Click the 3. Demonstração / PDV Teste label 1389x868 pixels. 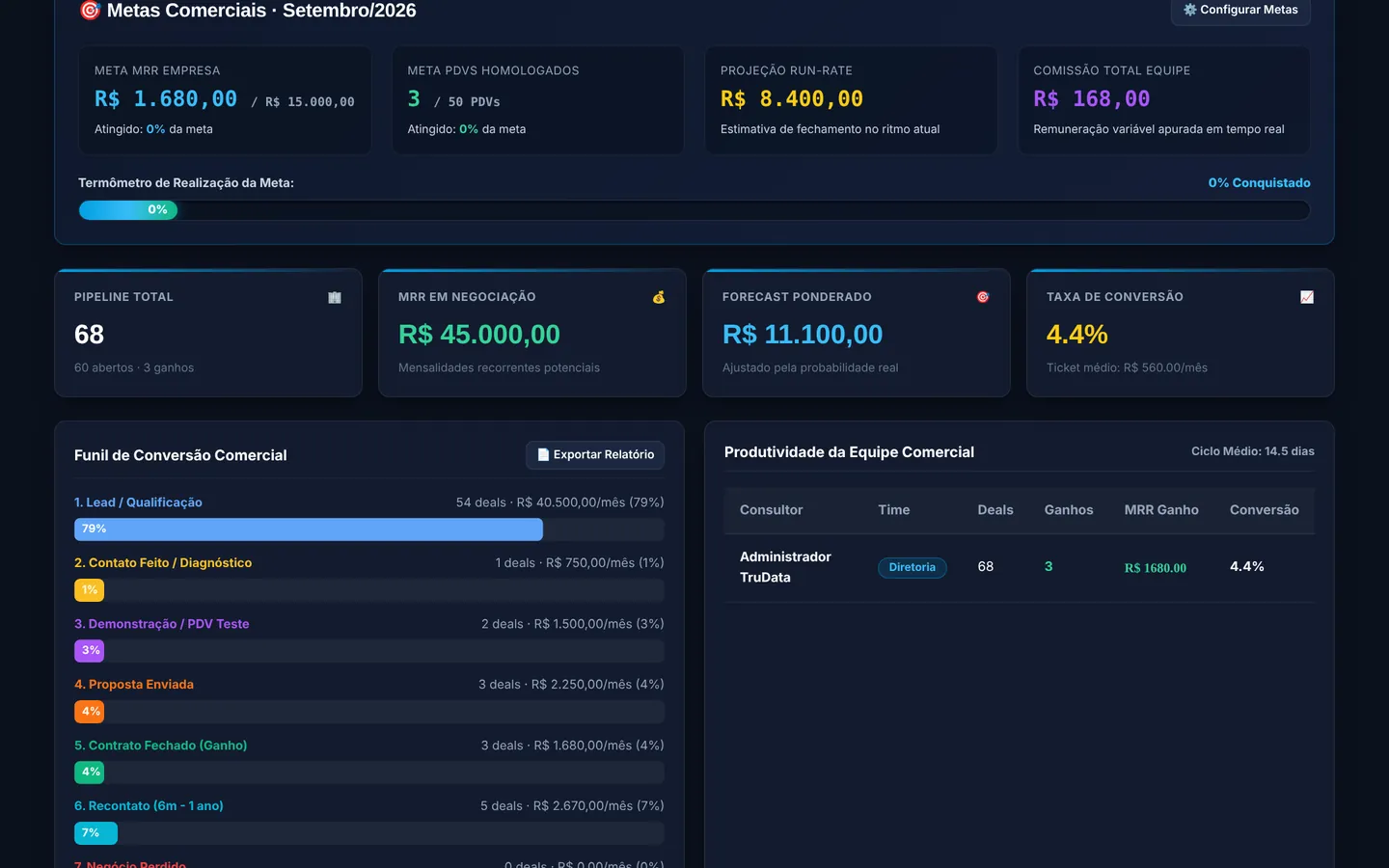pos(162,624)
